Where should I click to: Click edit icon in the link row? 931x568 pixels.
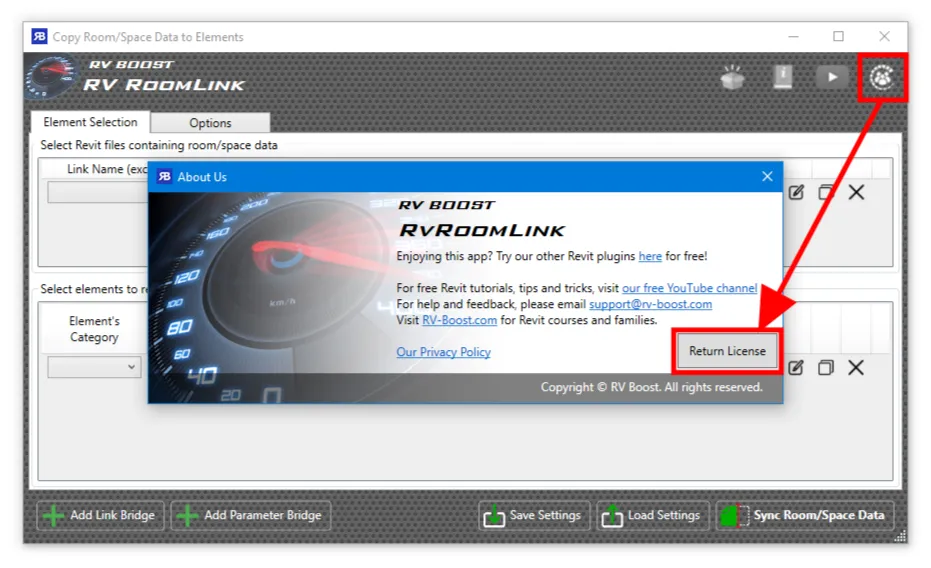click(796, 192)
